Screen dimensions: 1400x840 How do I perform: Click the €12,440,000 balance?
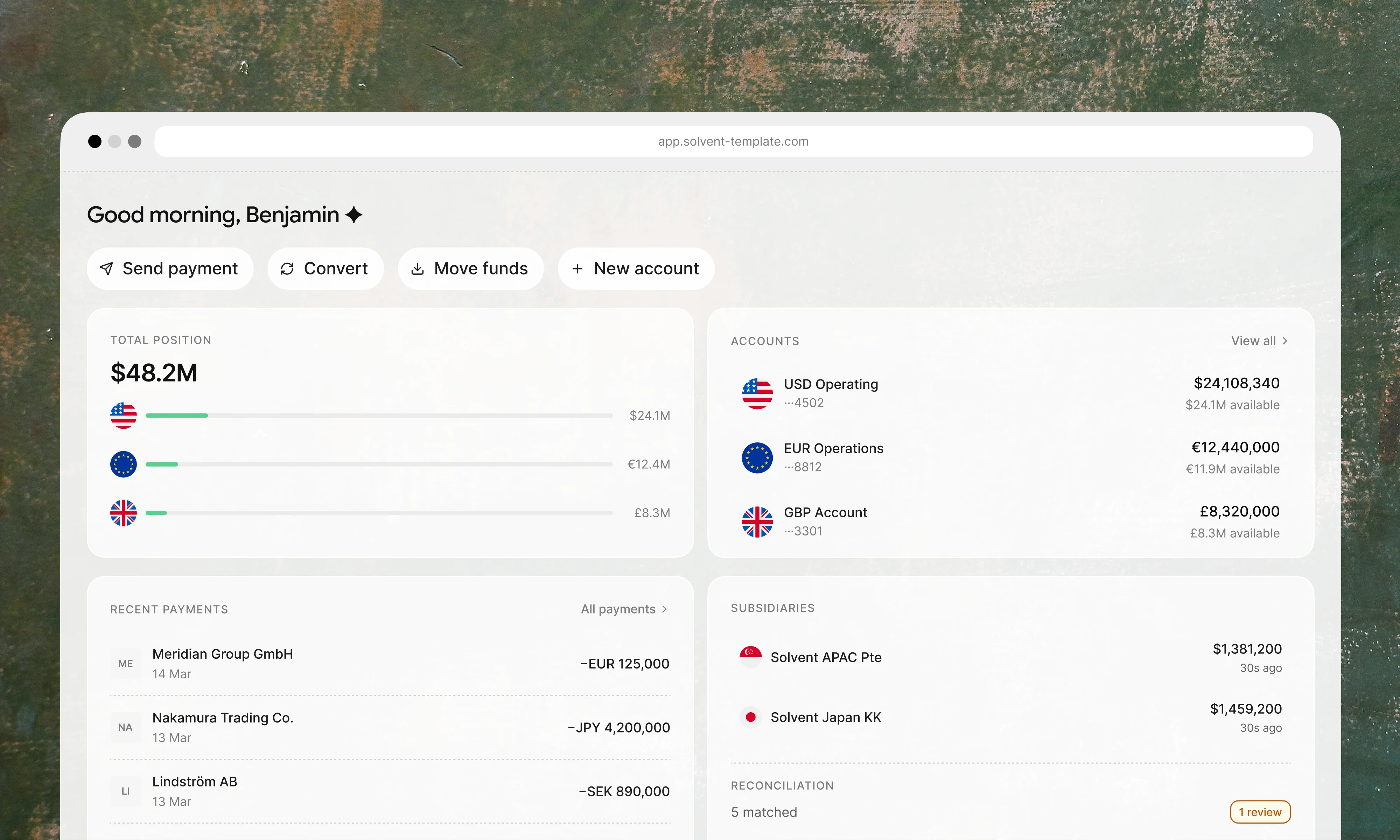pyautogui.click(x=1235, y=447)
